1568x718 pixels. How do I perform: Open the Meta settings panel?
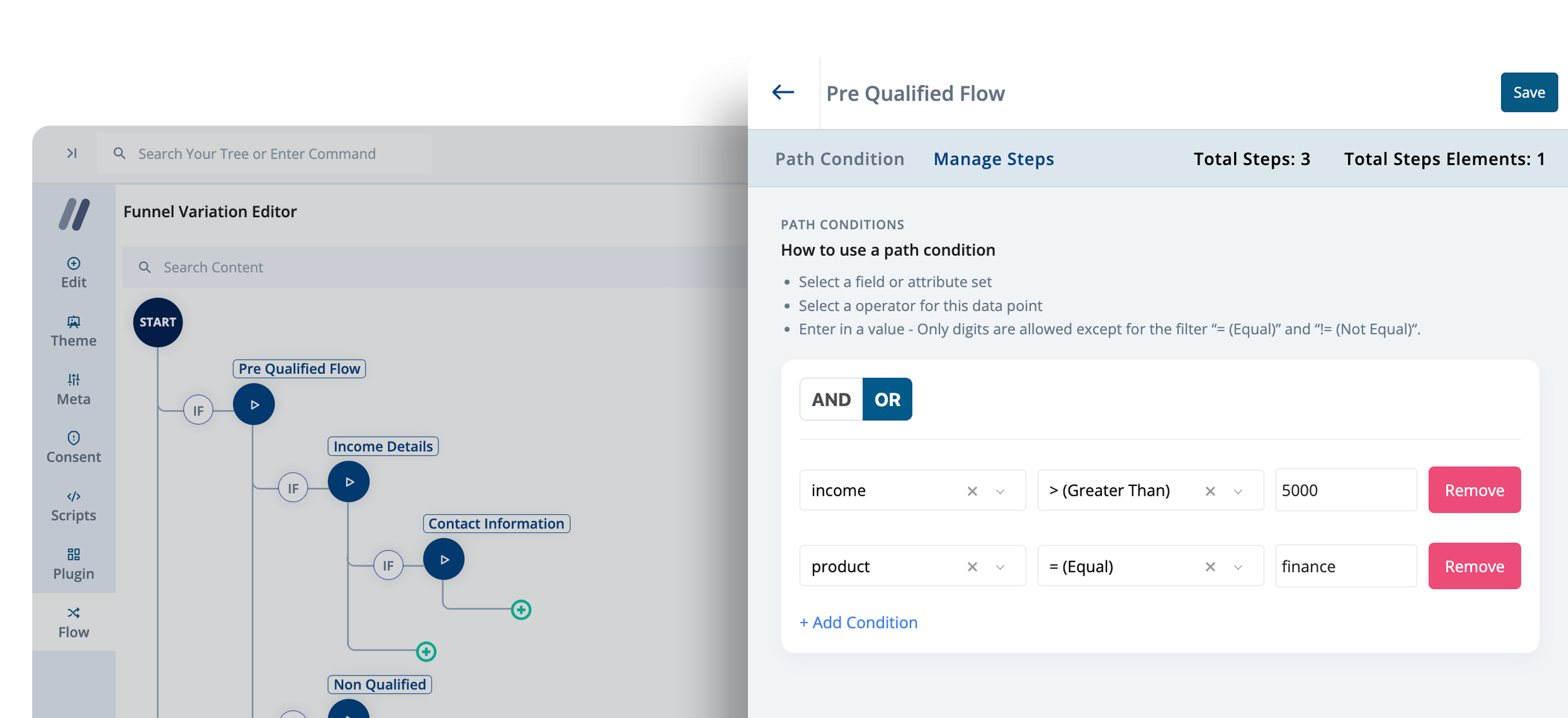[x=73, y=388]
